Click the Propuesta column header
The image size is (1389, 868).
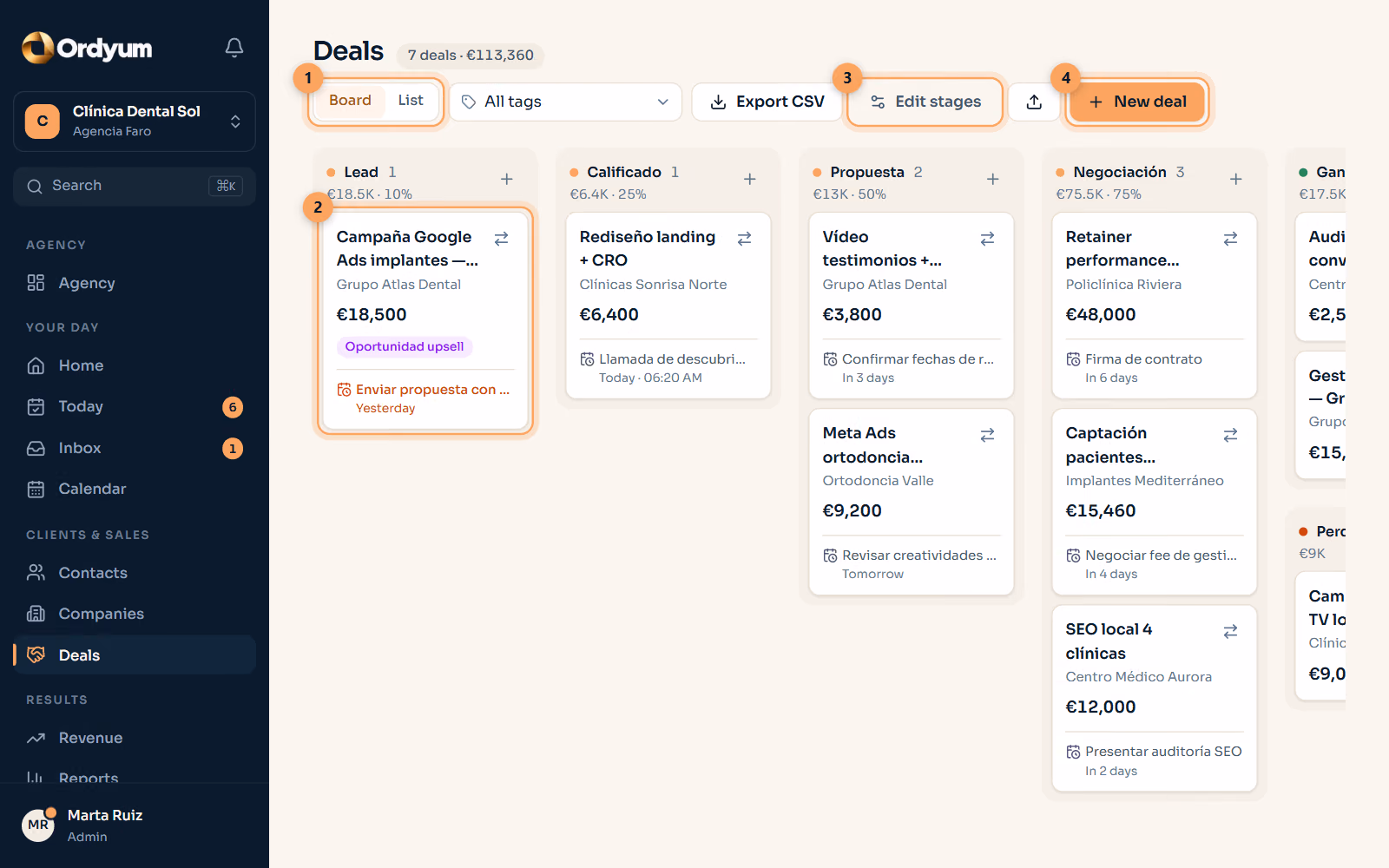tap(867, 172)
